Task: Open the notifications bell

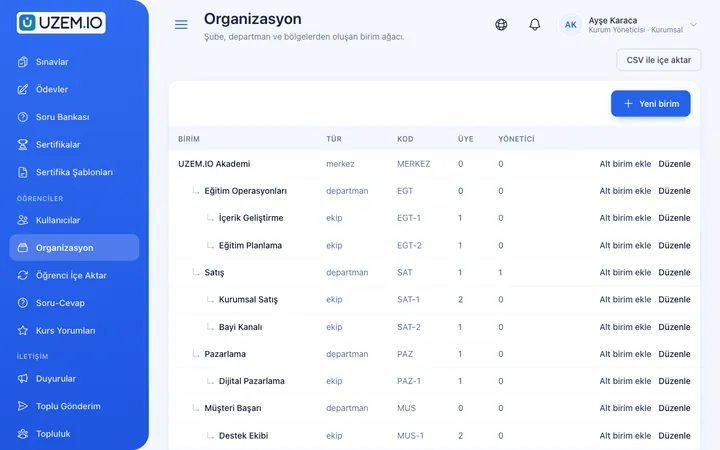Action: tap(534, 24)
